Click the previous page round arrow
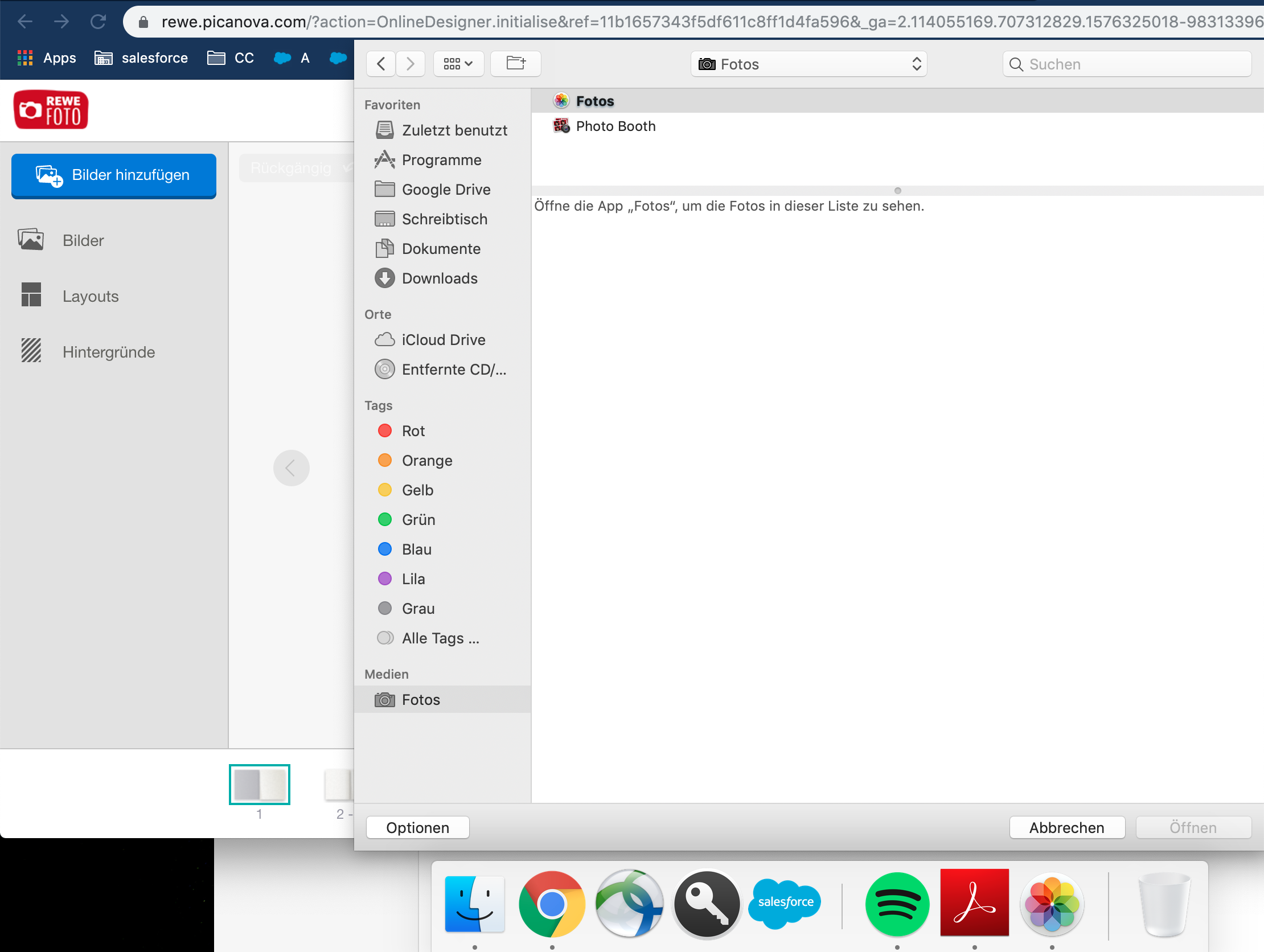The height and width of the screenshot is (952, 1264). [x=291, y=468]
